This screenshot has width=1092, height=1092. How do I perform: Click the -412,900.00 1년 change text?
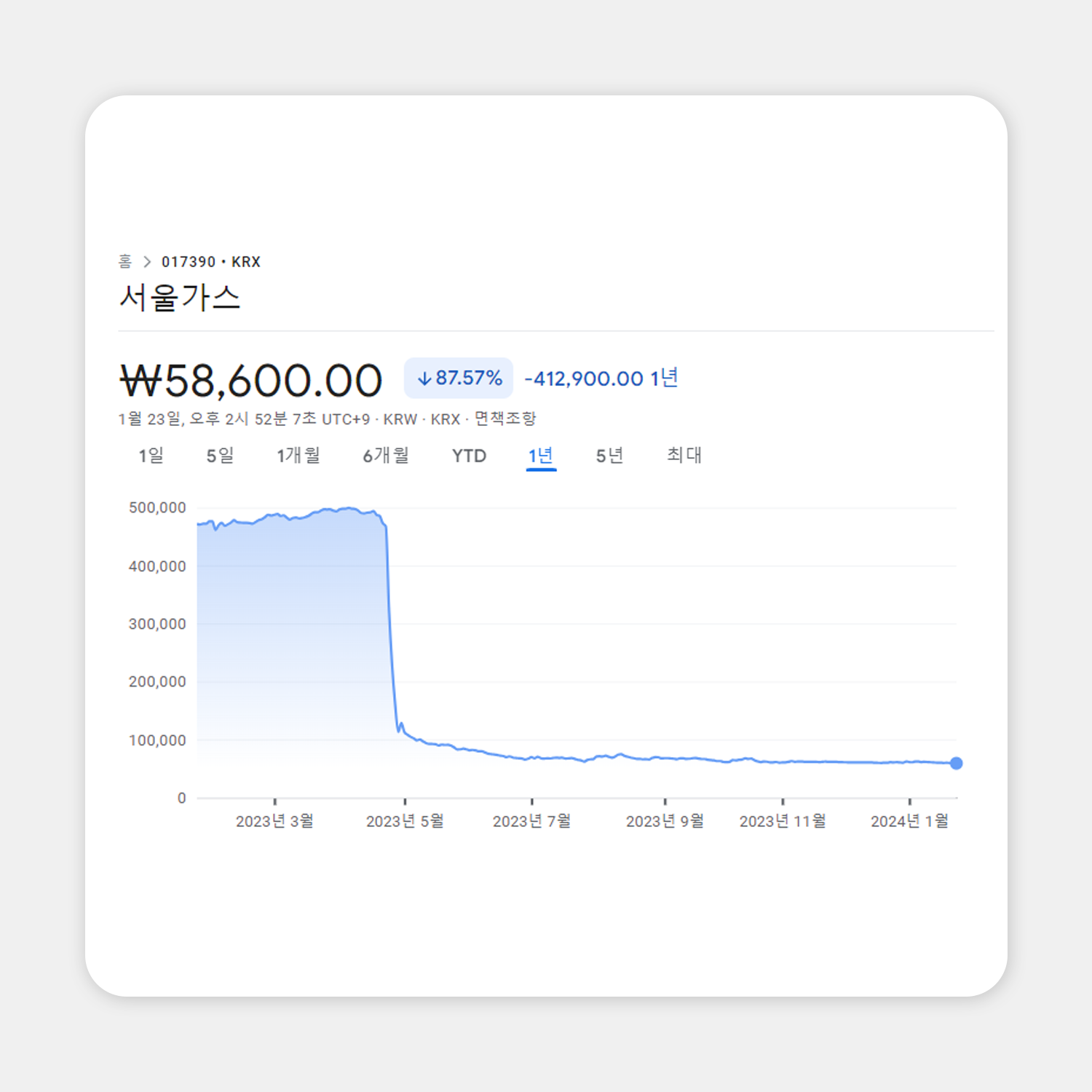click(x=601, y=379)
